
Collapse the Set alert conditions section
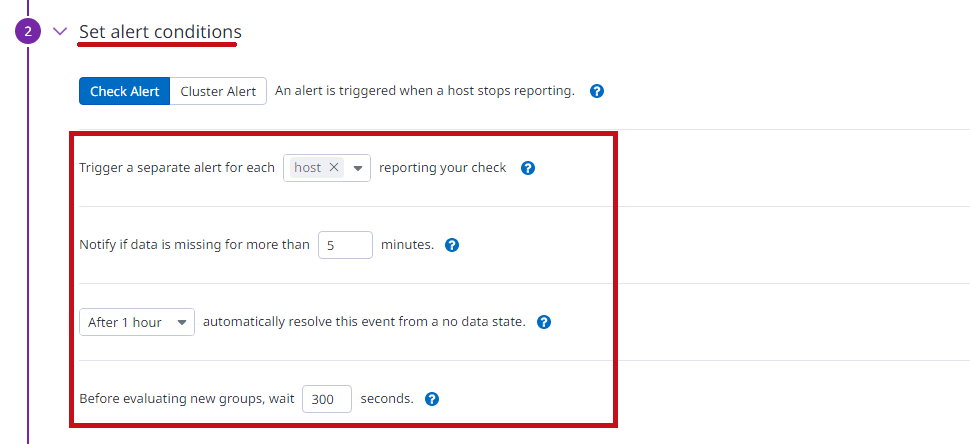point(60,31)
